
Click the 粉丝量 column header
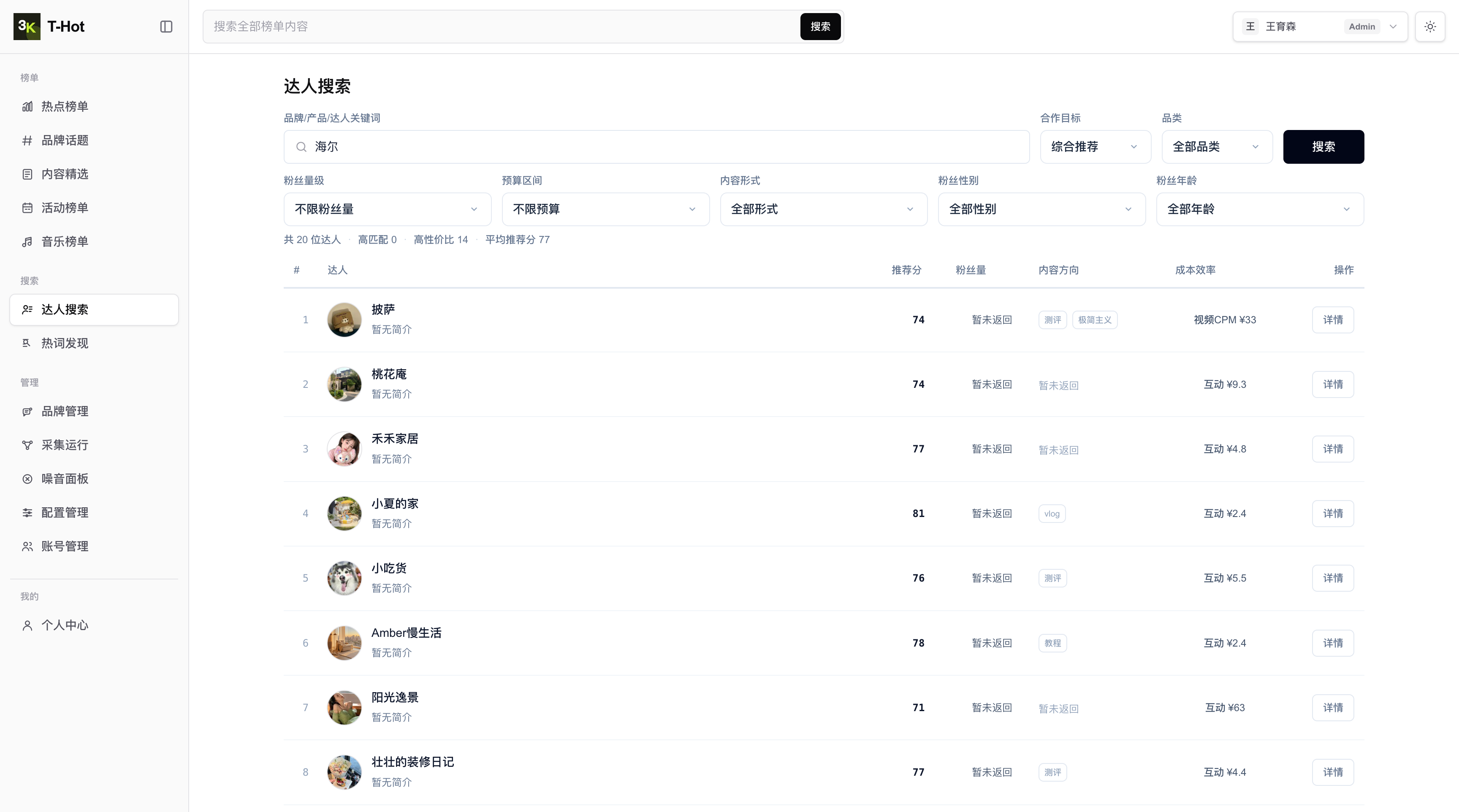[x=971, y=270]
